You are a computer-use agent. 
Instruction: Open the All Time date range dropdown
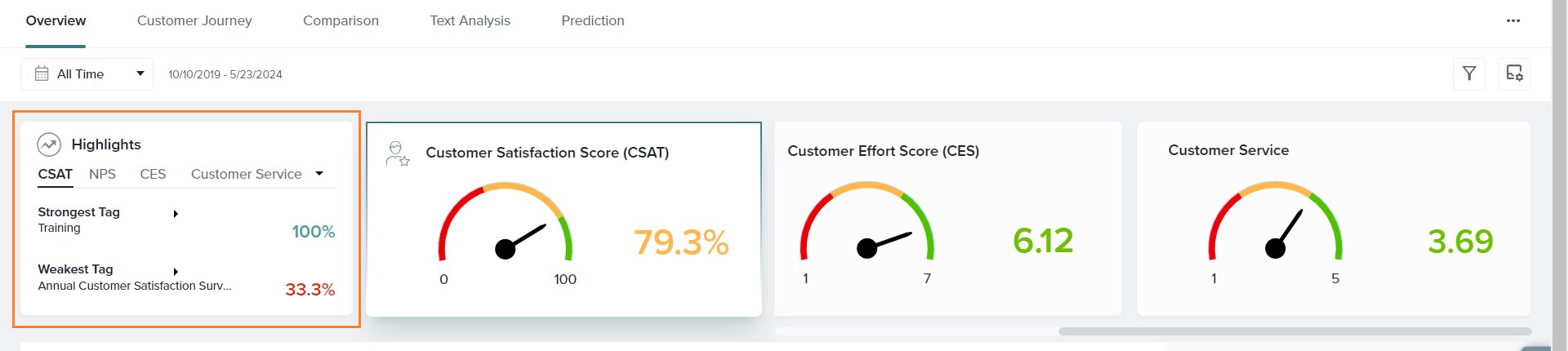point(140,73)
